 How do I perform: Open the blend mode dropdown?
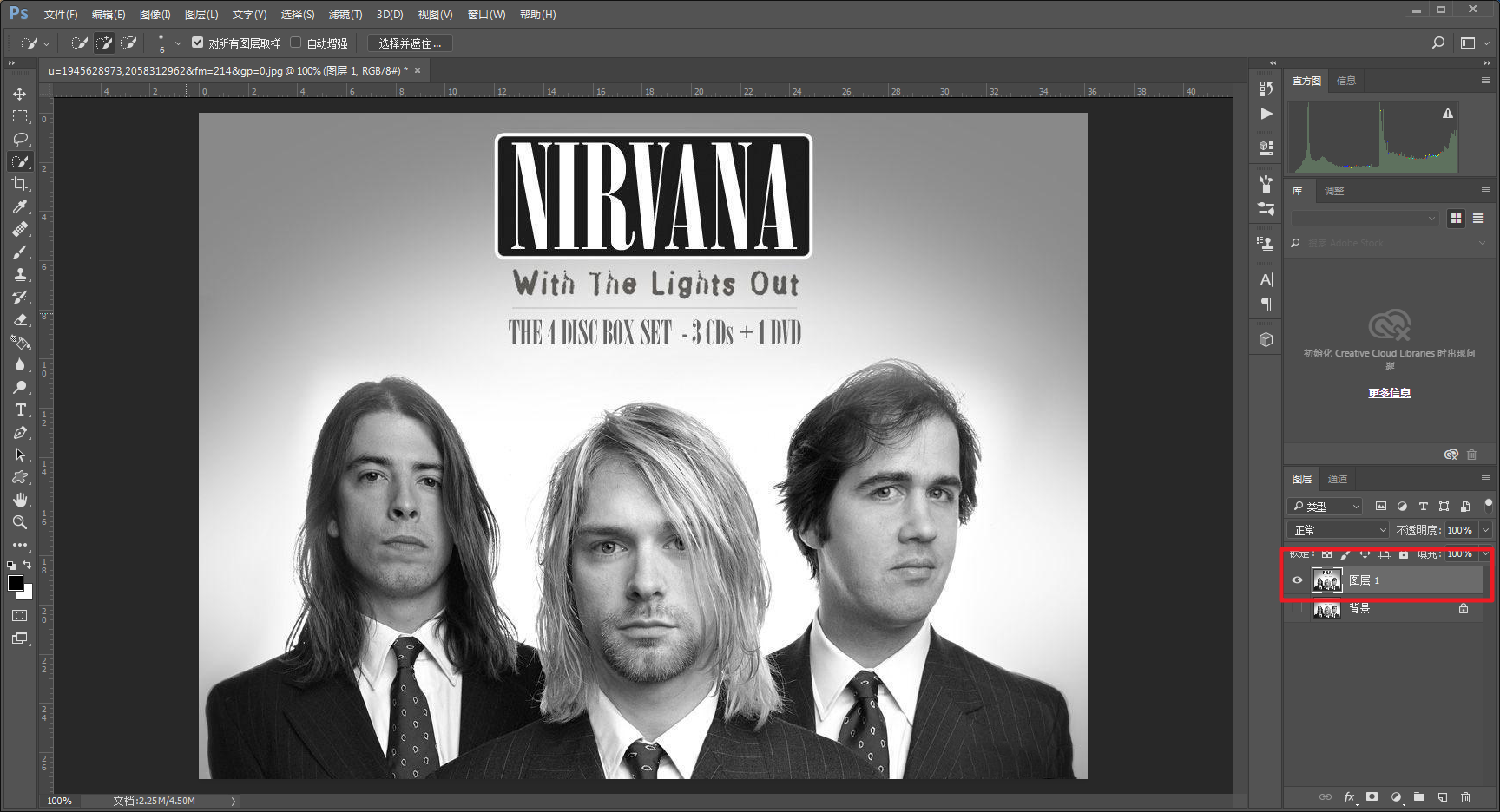pos(1339,530)
